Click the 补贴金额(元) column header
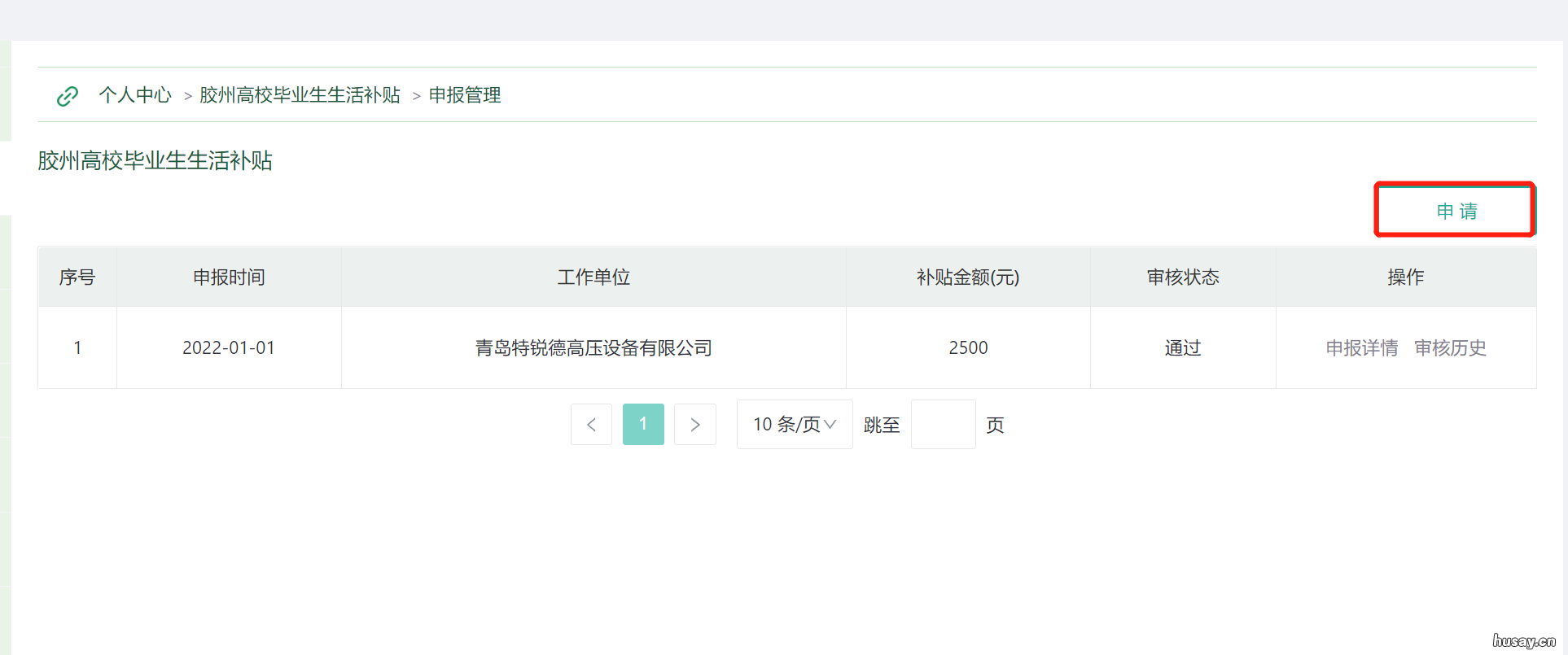Viewport: 1568px width, 655px height. pos(967,277)
